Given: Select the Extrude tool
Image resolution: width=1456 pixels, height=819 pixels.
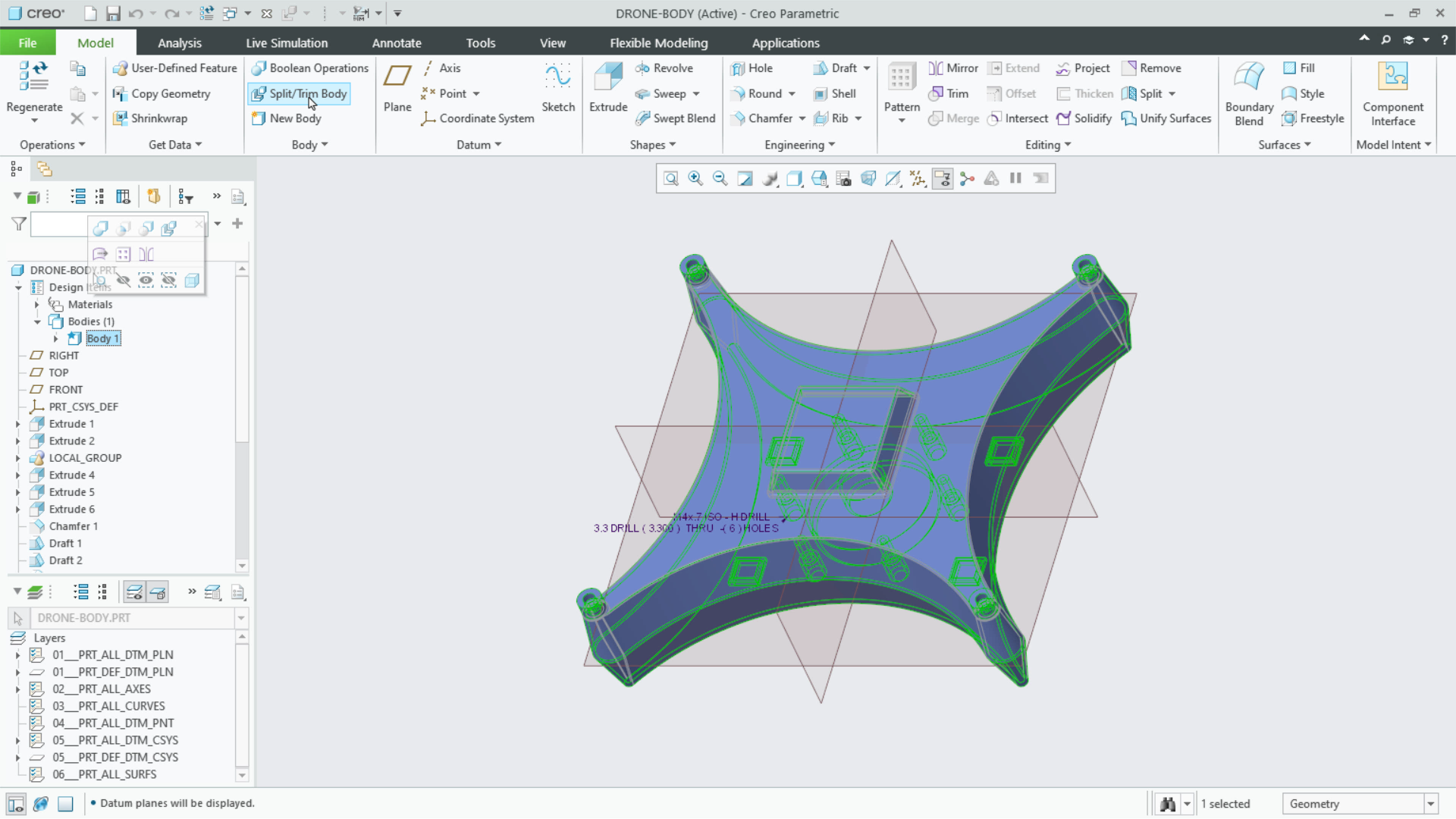Looking at the screenshot, I should [607, 85].
